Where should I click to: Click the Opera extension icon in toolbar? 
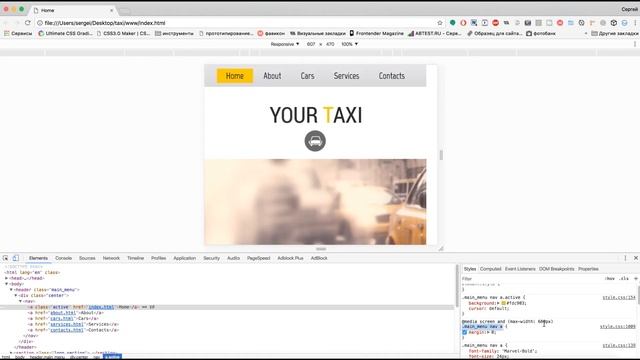click(x=463, y=23)
